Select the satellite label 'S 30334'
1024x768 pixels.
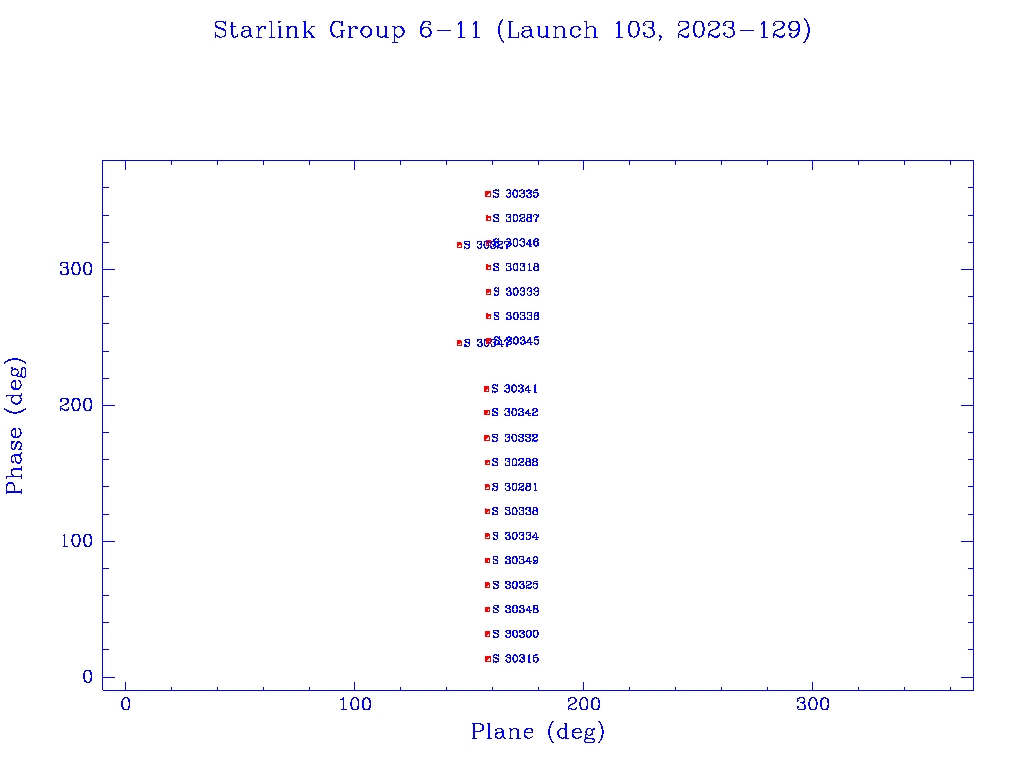(x=515, y=536)
